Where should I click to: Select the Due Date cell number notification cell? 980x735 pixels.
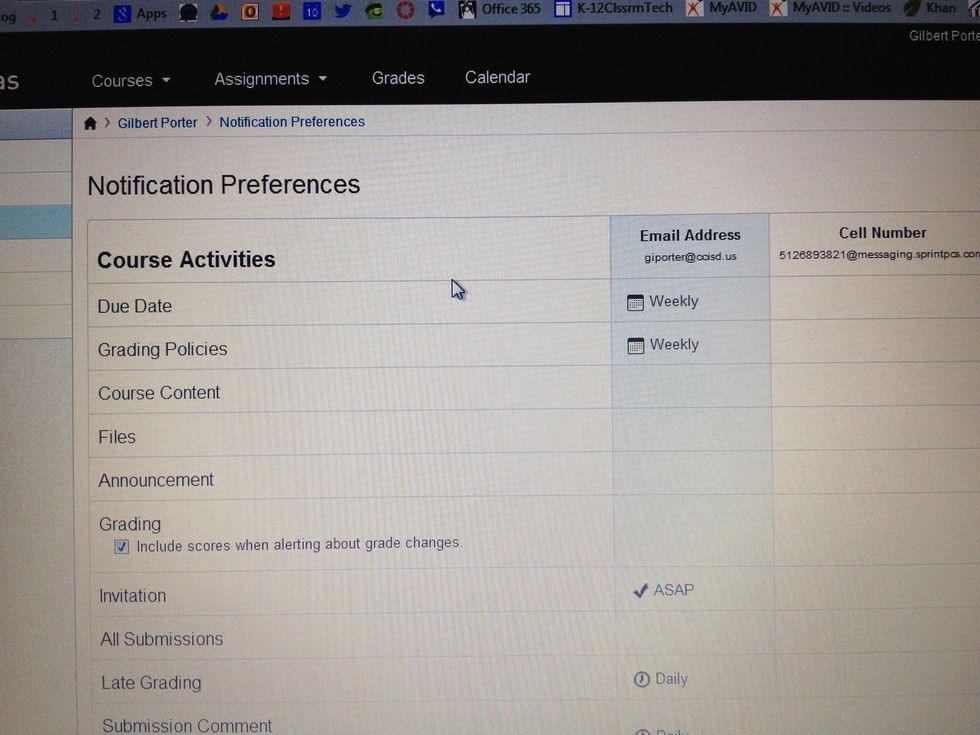pos(875,300)
